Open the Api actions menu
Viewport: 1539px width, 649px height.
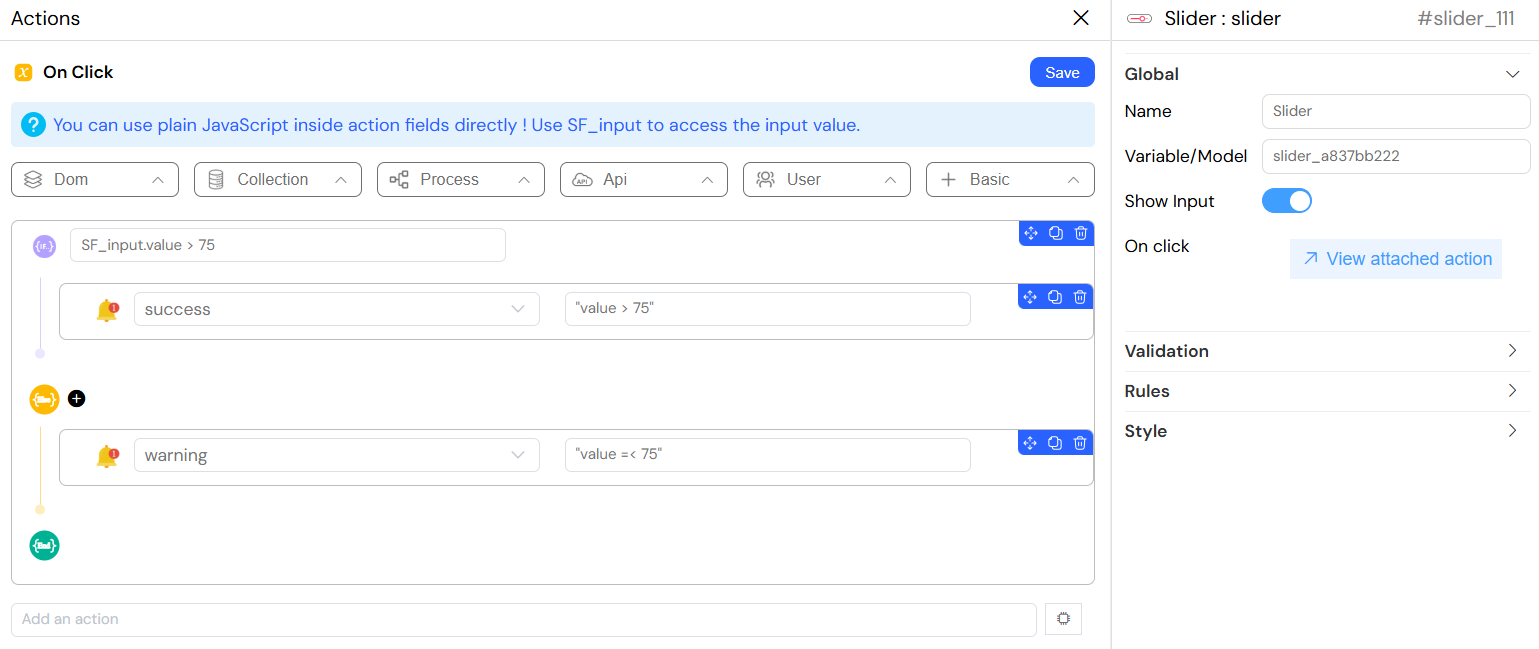(x=643, y=180)
